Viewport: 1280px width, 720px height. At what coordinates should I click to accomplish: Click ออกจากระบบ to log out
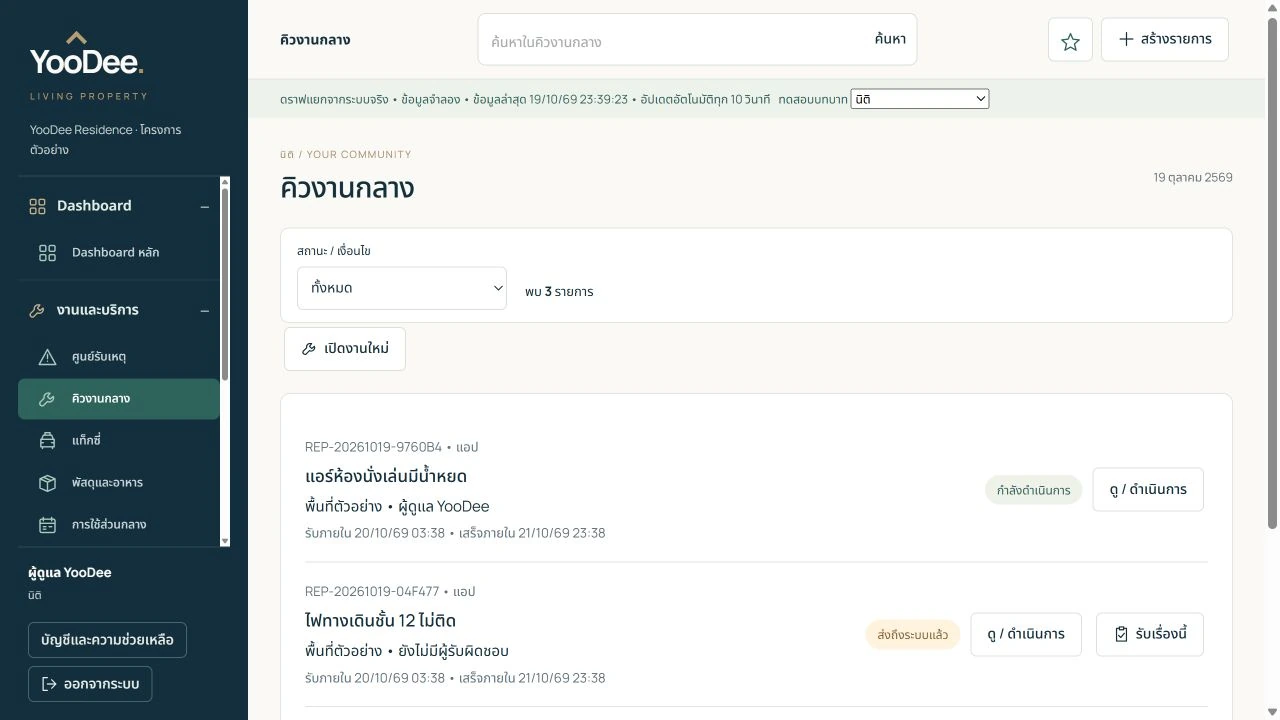click(x=90, y=684)
